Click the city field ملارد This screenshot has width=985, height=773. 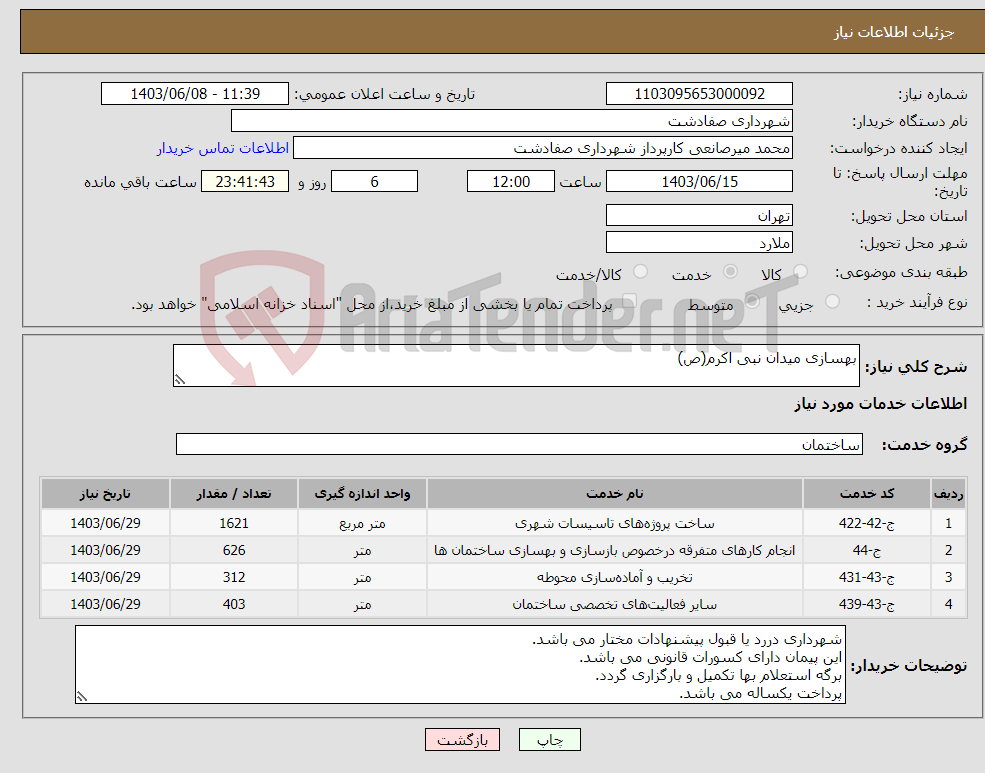[699, 242]
